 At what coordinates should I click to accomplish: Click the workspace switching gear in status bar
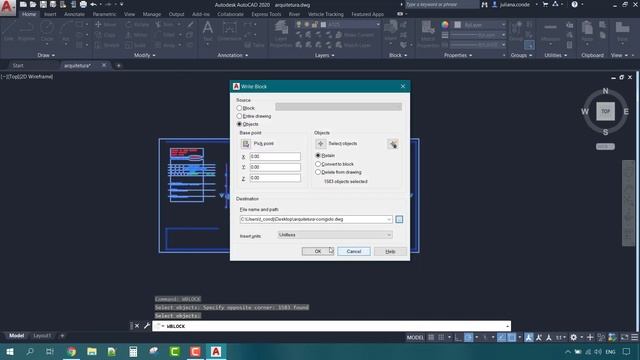pos(573,337)
